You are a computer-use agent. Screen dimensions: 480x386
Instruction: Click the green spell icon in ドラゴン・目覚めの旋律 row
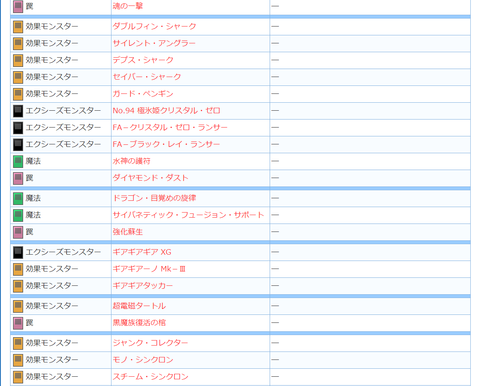pos(18,198)
